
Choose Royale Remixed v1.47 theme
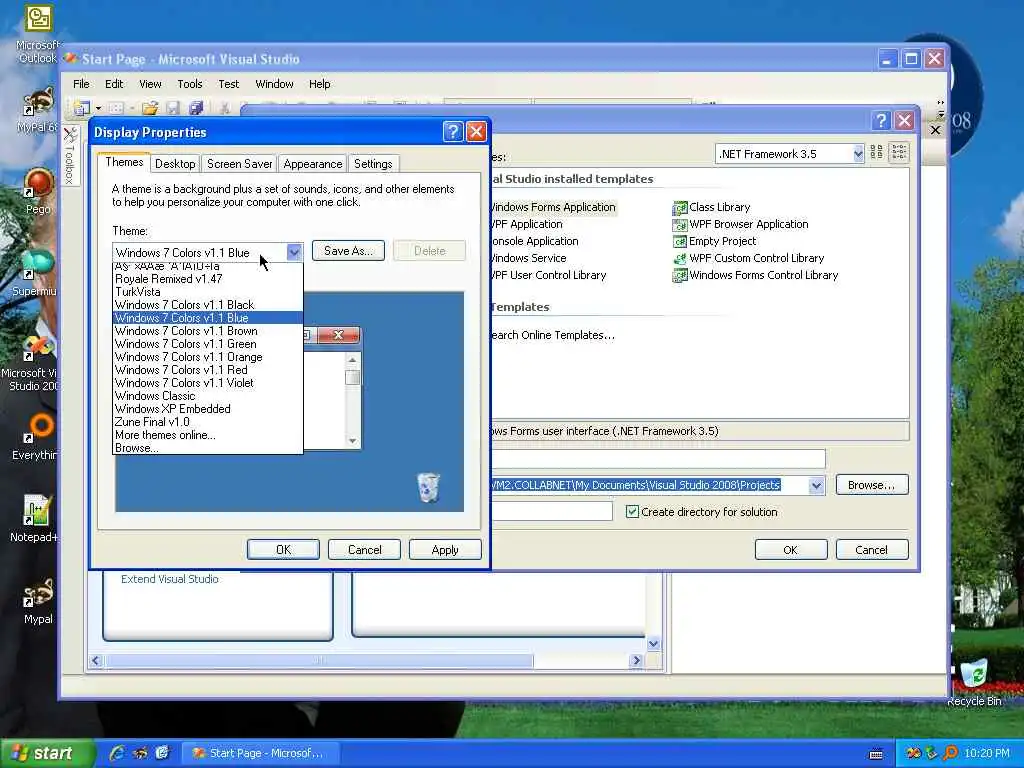(208, 279)
